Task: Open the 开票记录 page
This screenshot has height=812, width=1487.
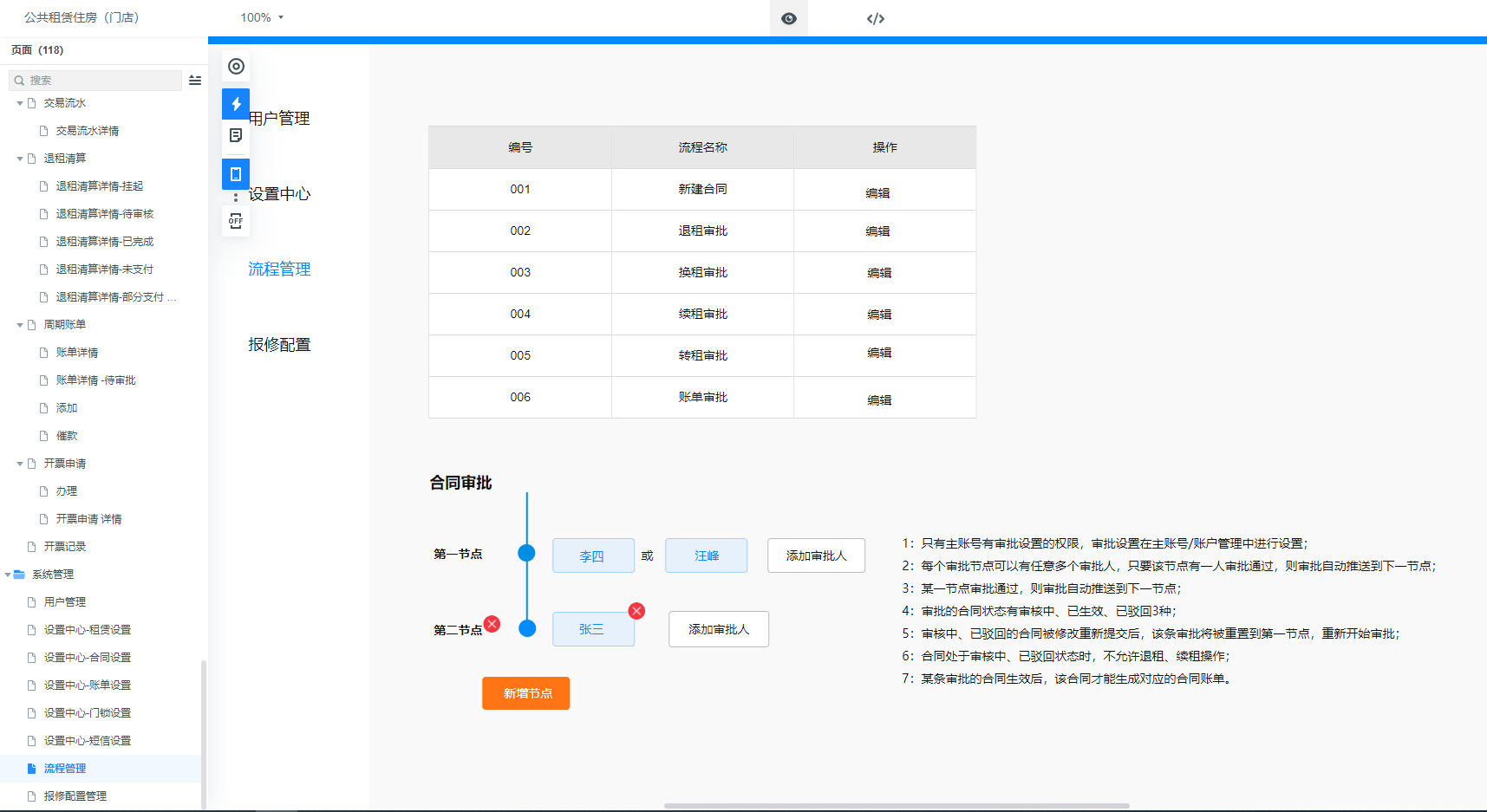Action: (x=65, y=547)
